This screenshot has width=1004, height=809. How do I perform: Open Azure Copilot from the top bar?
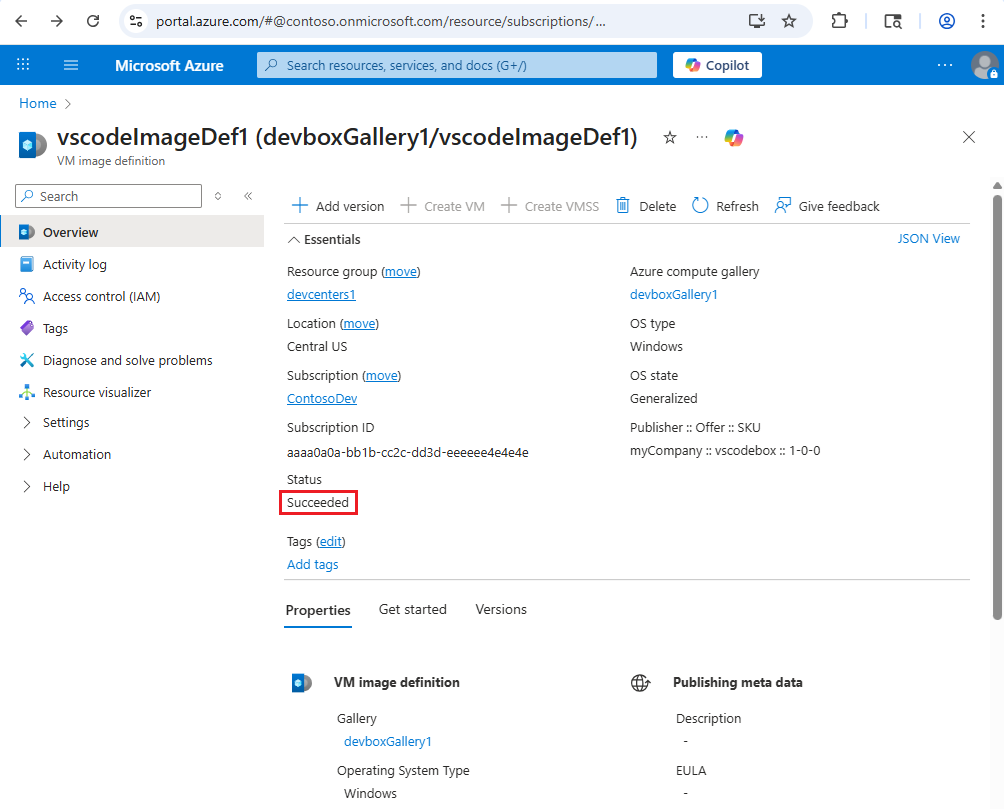716,64
